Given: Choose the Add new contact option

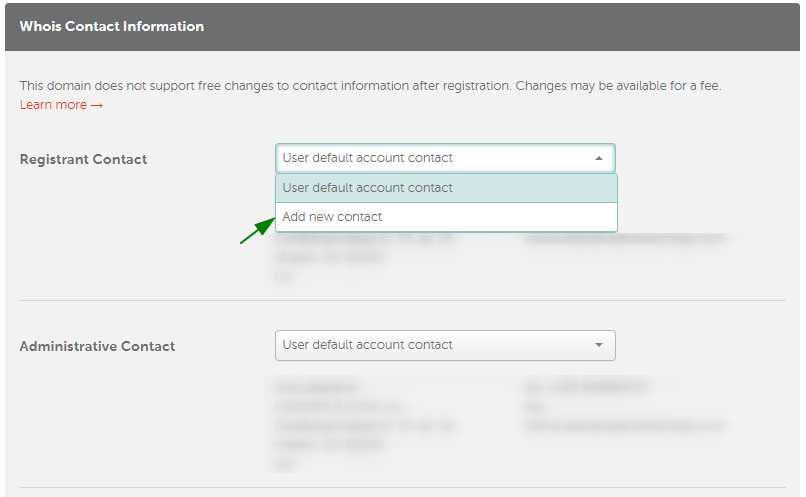Looking at the screenshot, I should point(446,217).
